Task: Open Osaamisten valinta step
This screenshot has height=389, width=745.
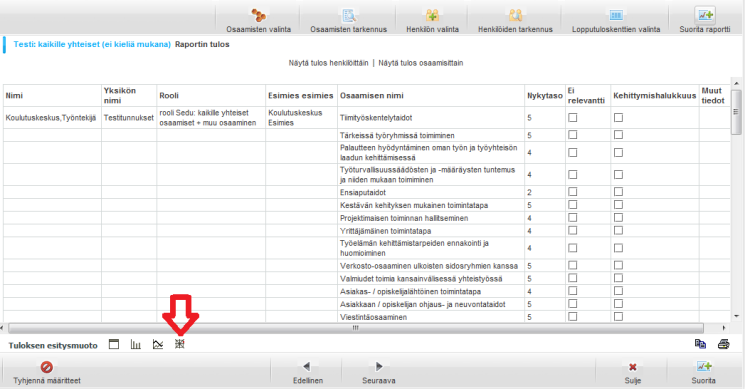Action: [258, 20]
